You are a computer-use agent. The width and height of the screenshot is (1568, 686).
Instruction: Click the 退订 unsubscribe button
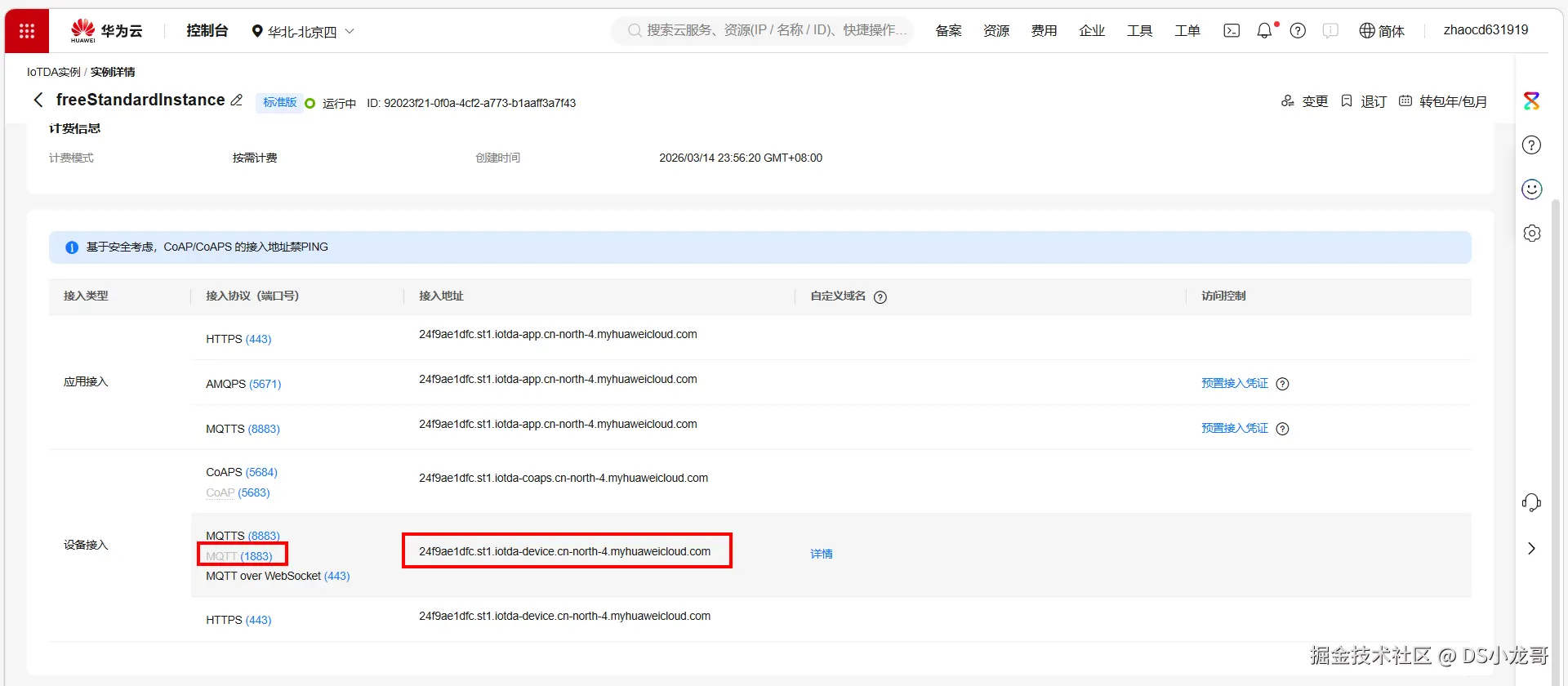(1364, 101)
